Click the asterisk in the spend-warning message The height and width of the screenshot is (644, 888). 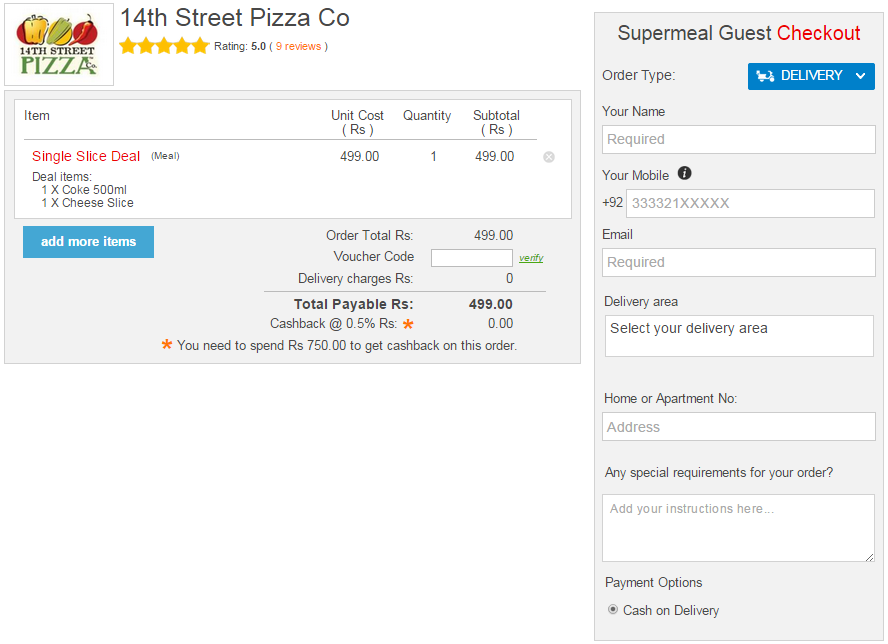168,345
